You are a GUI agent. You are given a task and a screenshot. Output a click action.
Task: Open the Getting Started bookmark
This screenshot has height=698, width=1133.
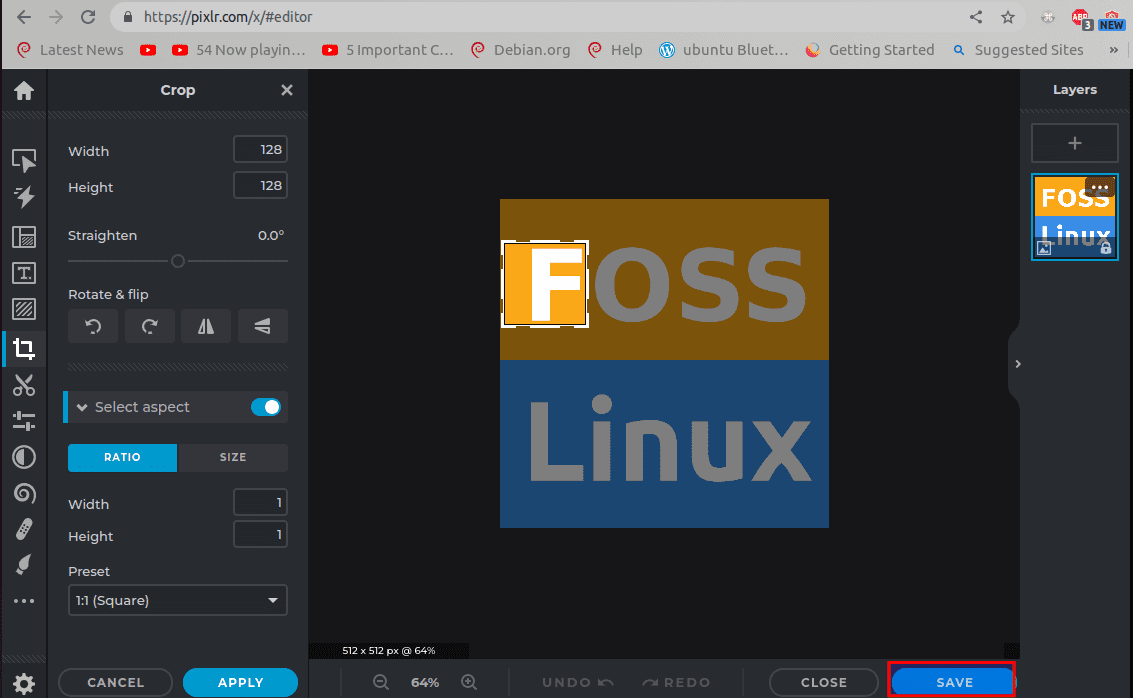coord(870,50)
